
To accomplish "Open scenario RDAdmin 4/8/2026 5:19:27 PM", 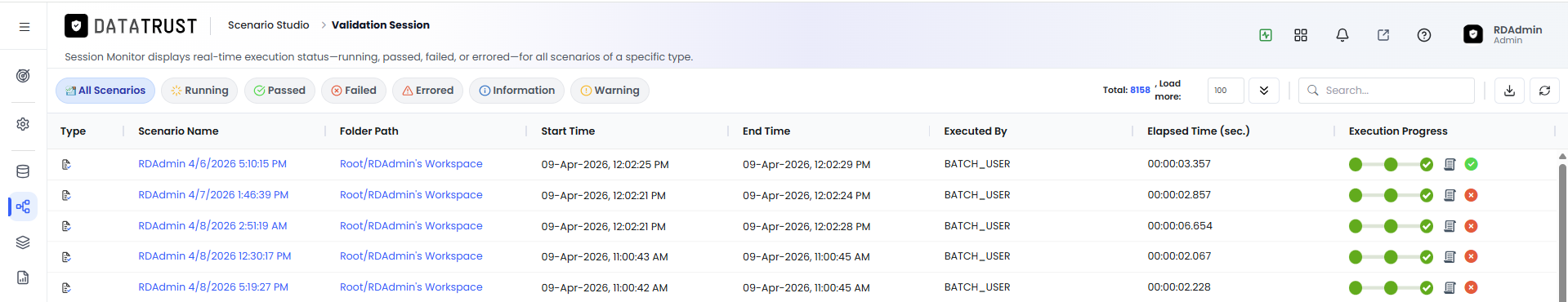I will click(x=213, y=287).
